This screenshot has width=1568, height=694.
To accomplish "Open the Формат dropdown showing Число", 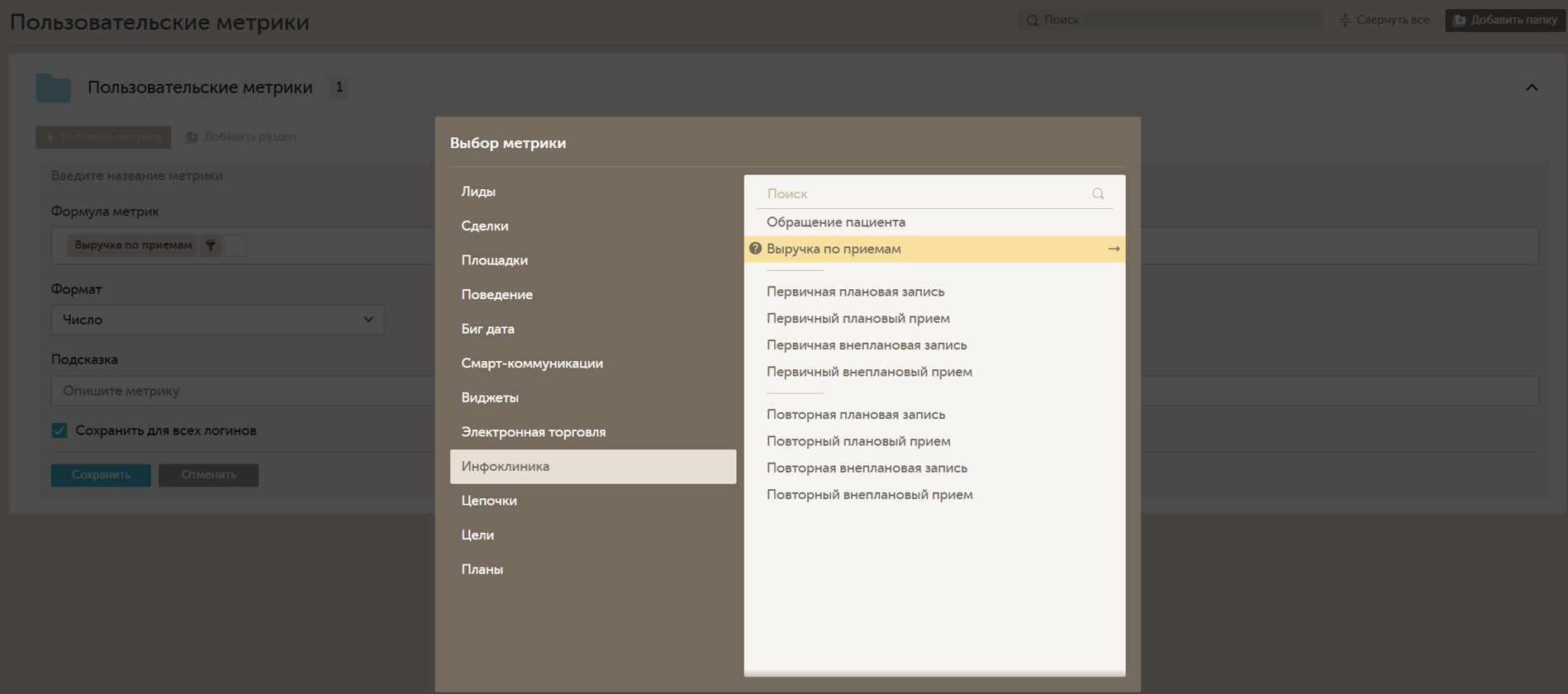I will pyautogui.click(x=218, y=320).
